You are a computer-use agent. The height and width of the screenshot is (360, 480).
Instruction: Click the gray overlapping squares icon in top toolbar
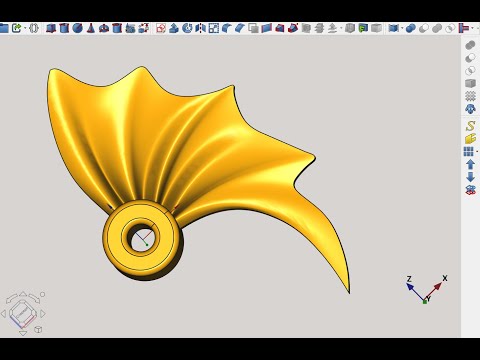[x=254, y=28]
